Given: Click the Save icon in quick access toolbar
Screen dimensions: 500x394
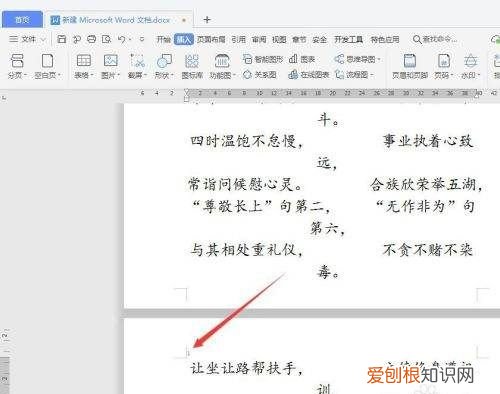Looking at the screenshot, I should click(61, 39).
